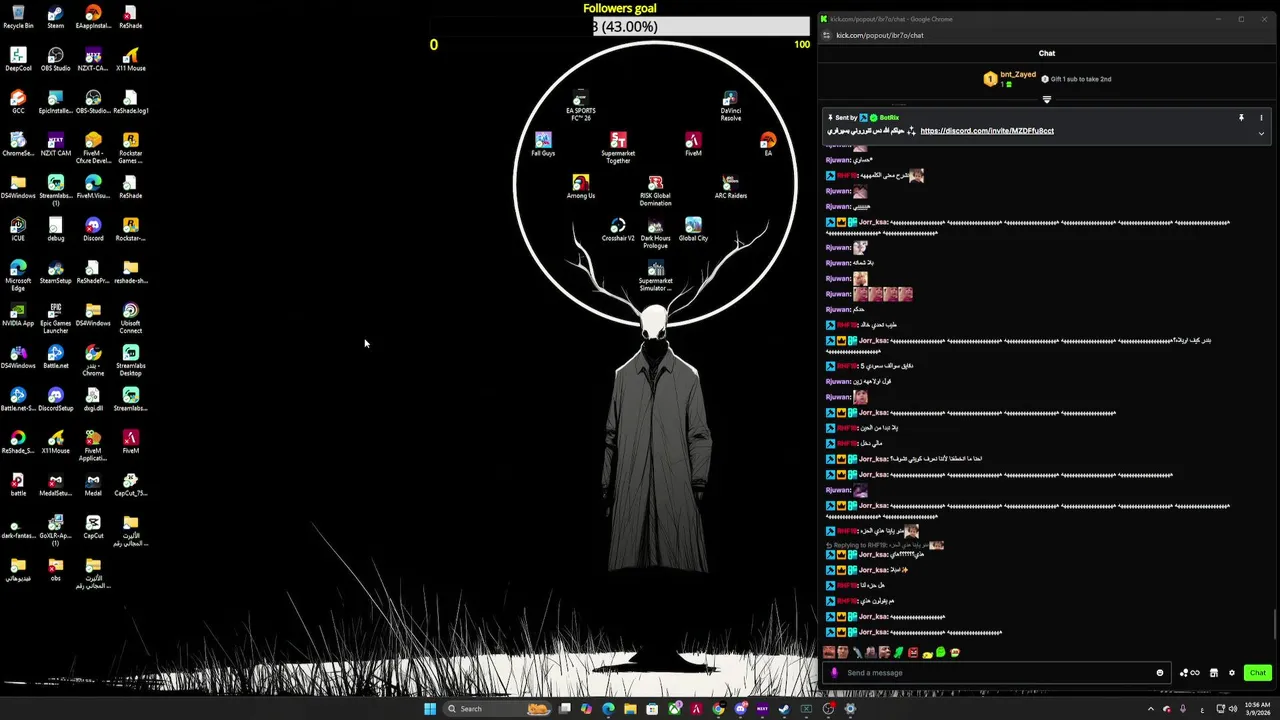Viewport: 1280px width, 720px height.
Task: Select the Global City game icon
Action: (693, 230)
